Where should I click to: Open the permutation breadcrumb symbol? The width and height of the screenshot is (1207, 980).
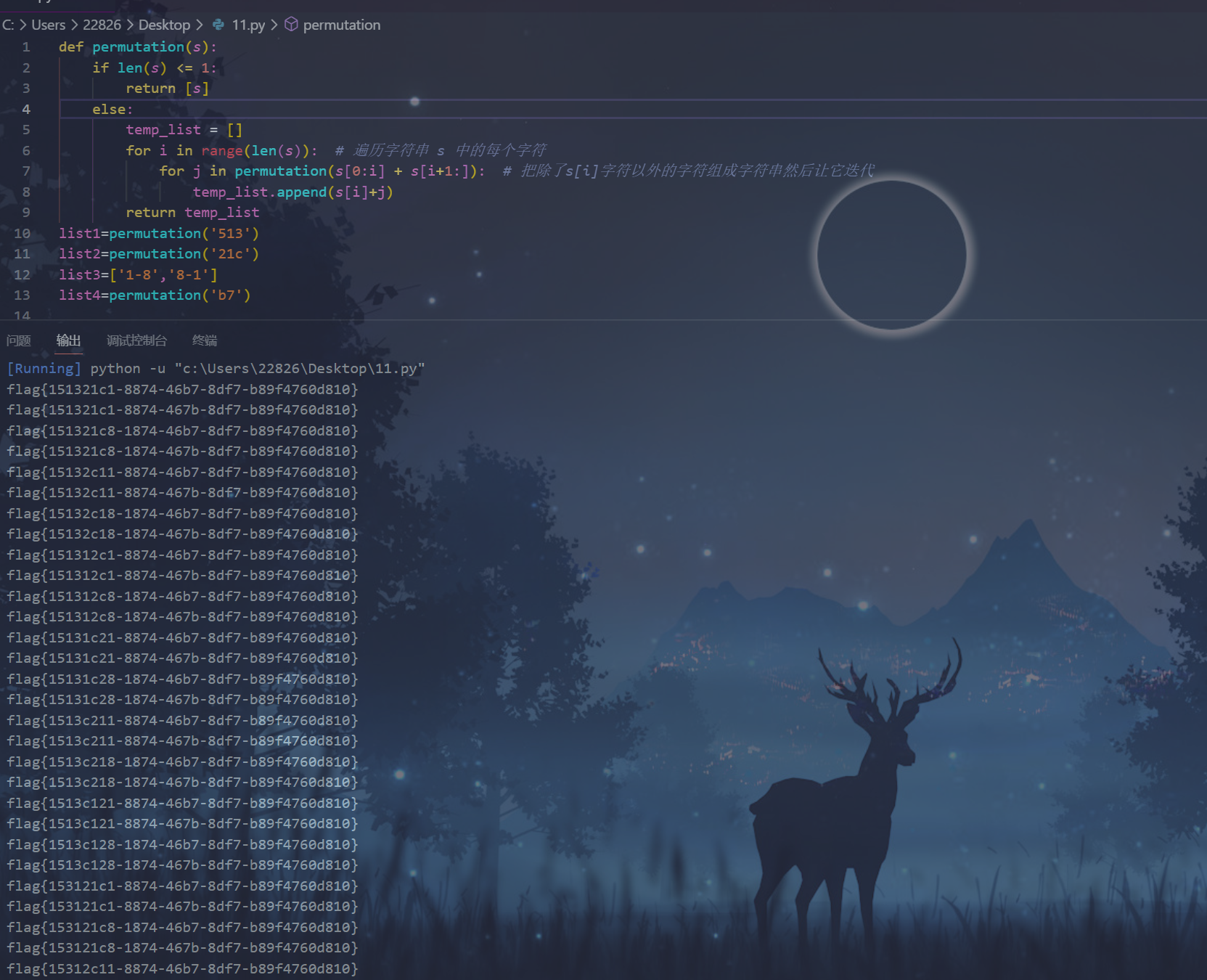341,25
